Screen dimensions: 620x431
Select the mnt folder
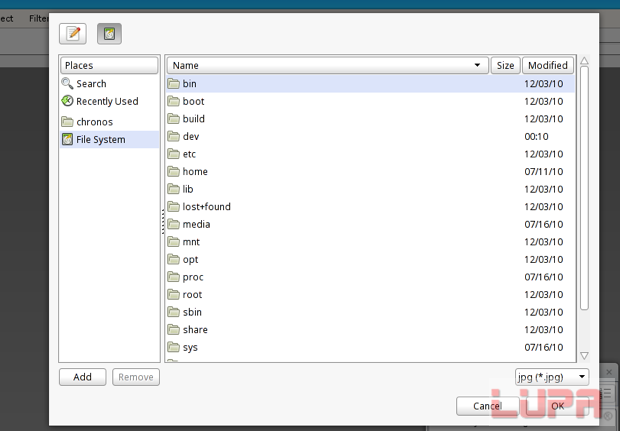[370, 242]
